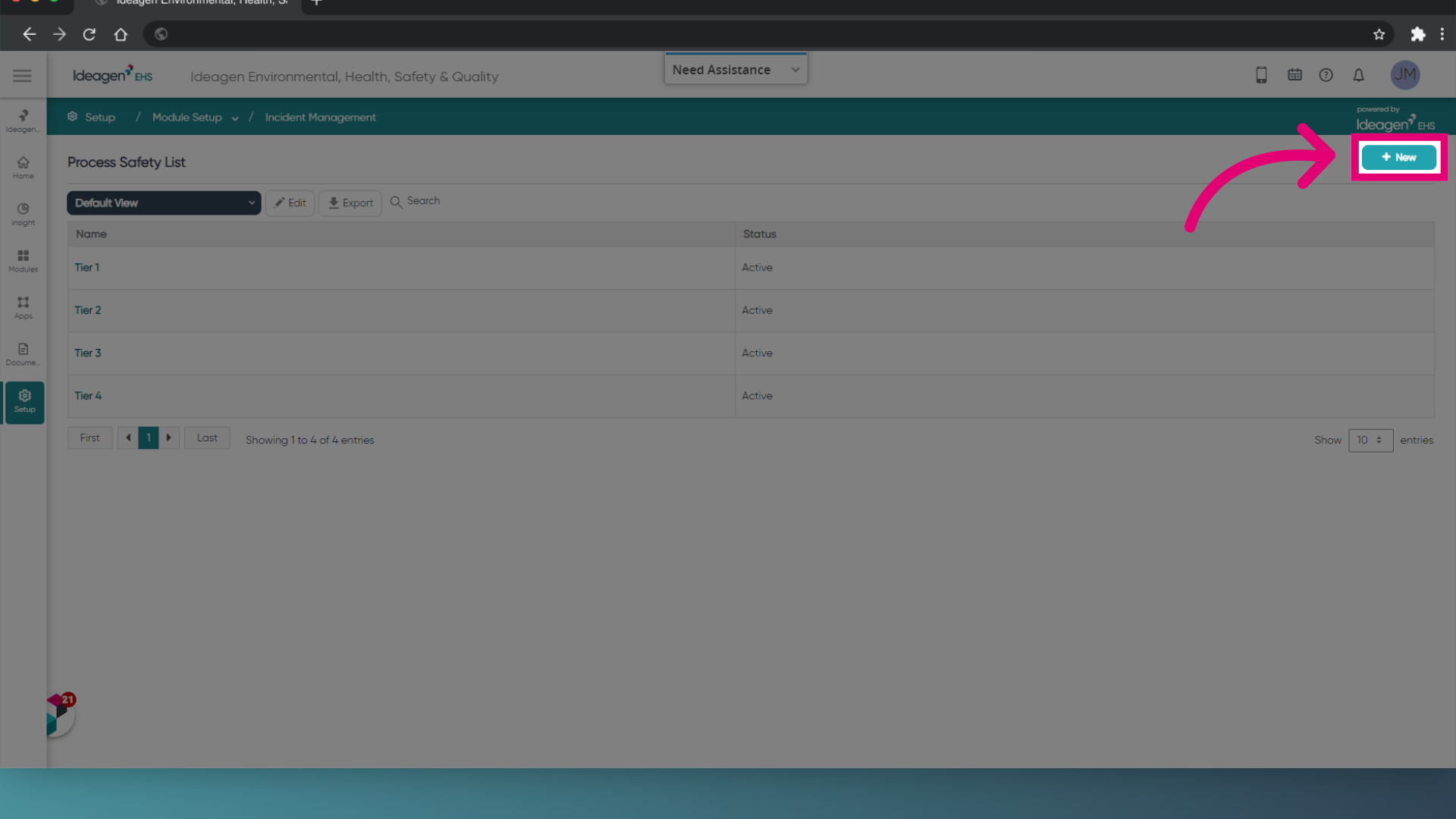Open the browser three-dot menu
The width and height of the screenshot is (1456, 819).
[x=1442, y=34]
